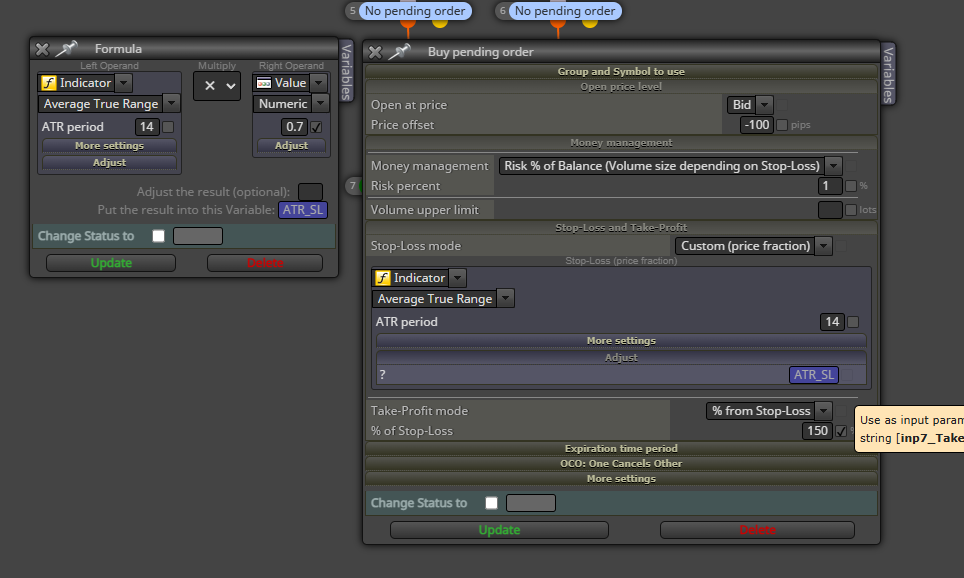Click Update in Formula panel
The width and height of the screenshot is (964, 578).
[111, 263]
